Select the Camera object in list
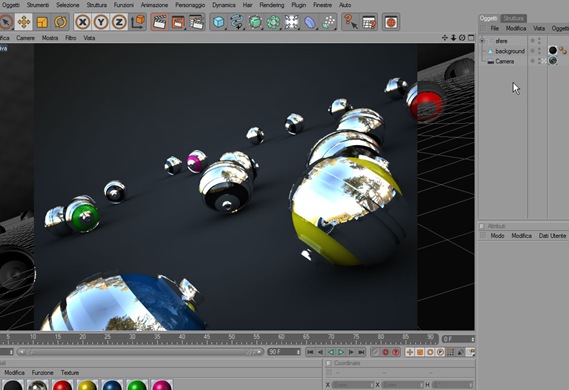The width and height of the screenshot is (569, 390). point(504,61)
